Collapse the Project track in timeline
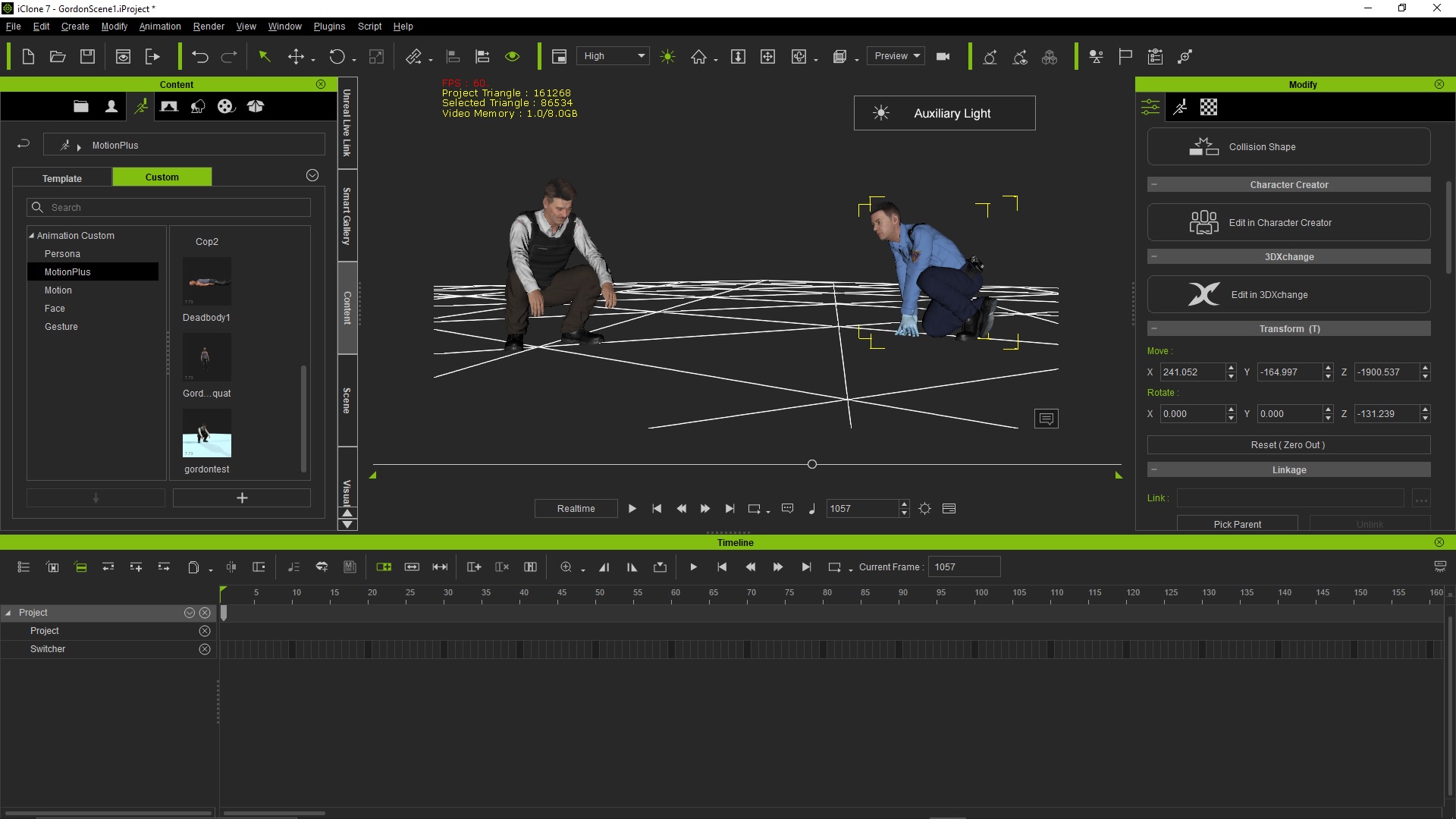This screenshot has height=819, width=1456. (x=8, y=613)
